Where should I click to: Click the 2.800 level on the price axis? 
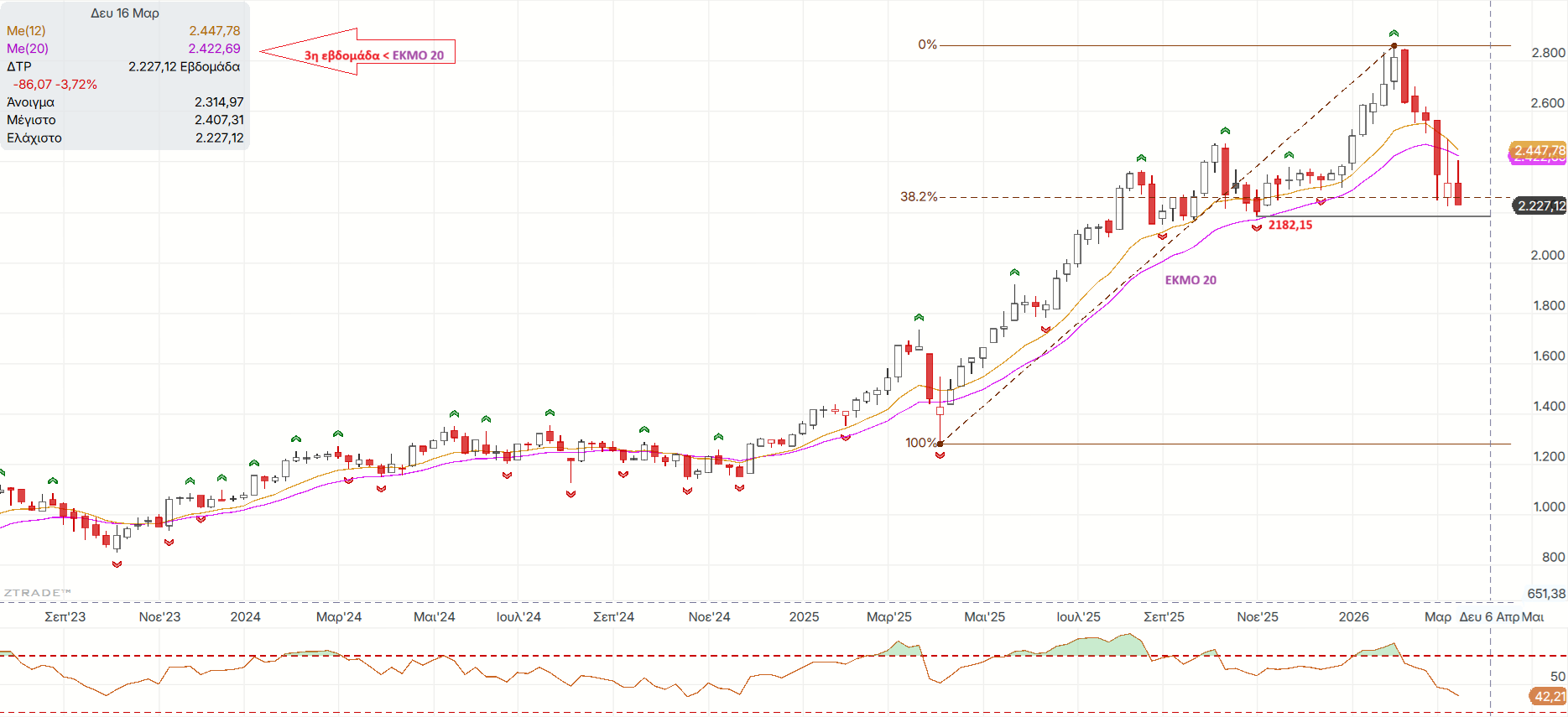1548,53
